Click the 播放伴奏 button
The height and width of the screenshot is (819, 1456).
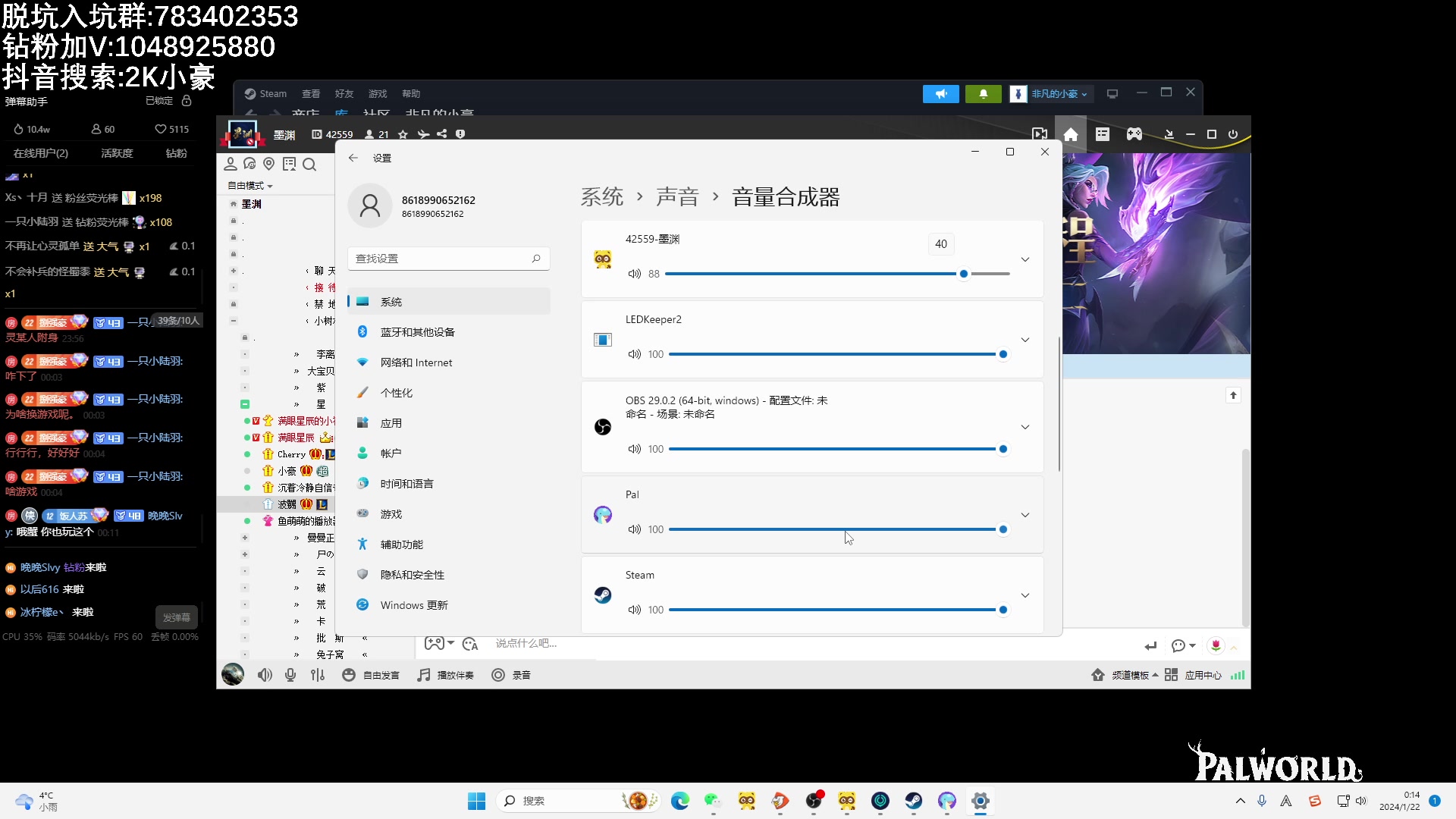(446, 675)
